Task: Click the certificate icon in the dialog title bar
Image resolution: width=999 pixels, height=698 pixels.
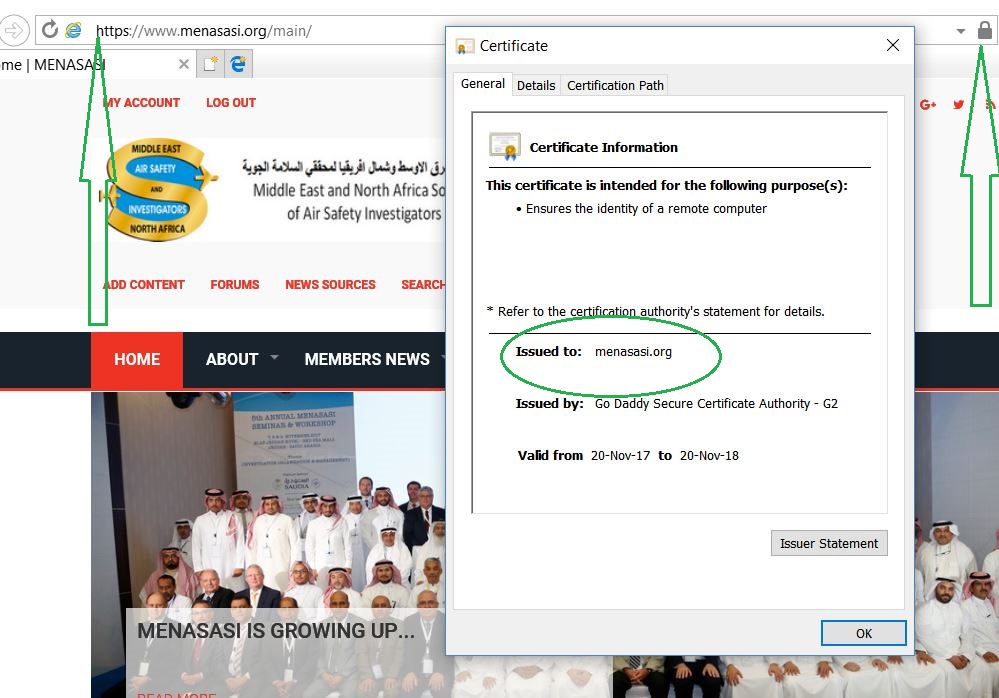Action: (x=464, y=46)
